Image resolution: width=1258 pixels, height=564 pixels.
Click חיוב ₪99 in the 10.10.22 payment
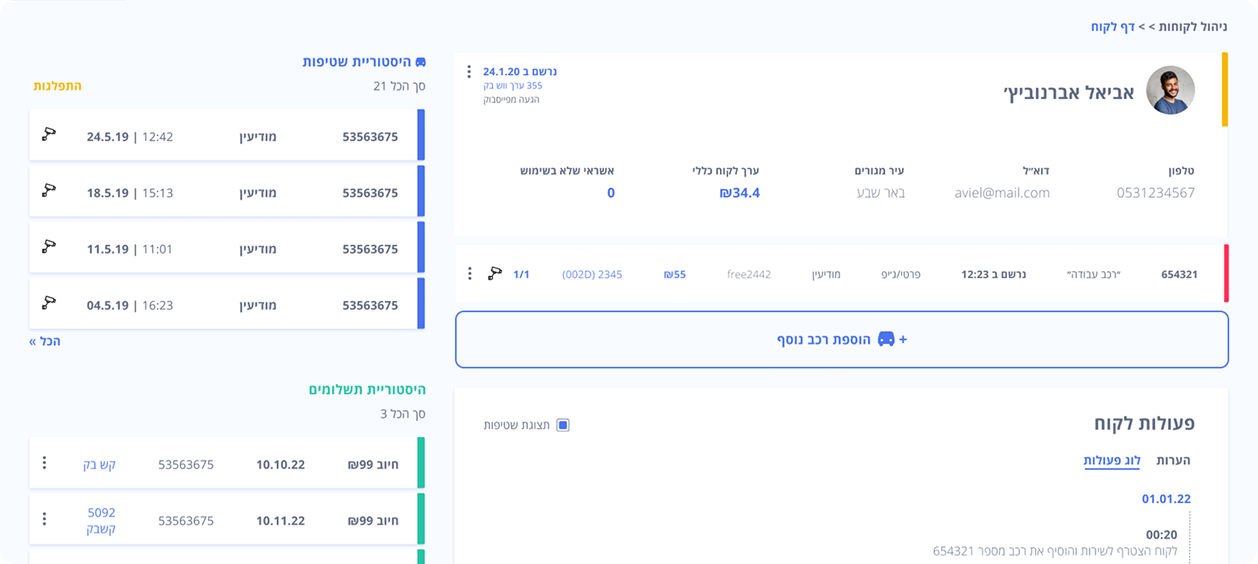point(373,464)
